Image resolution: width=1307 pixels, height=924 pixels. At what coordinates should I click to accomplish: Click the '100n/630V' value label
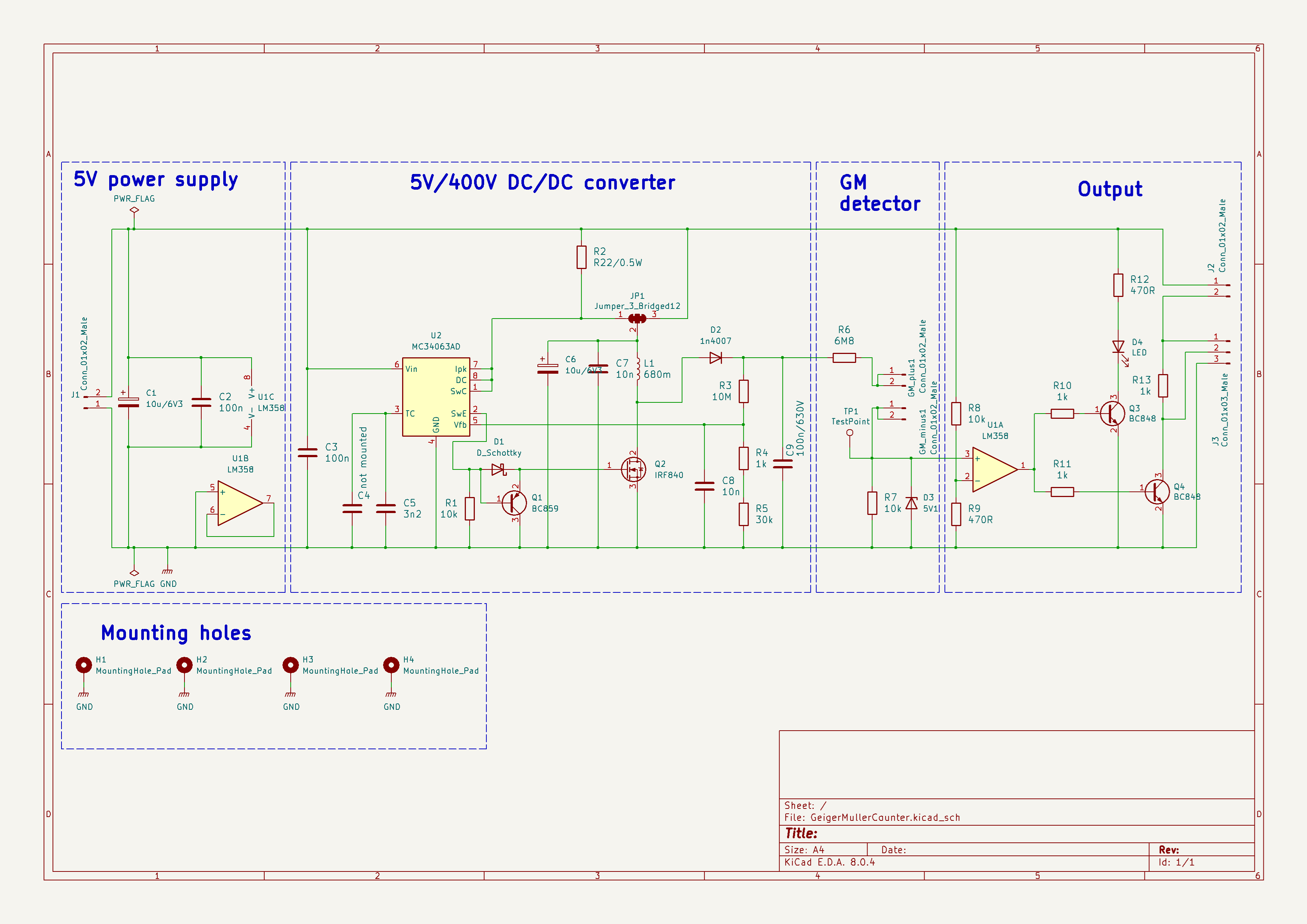click(800, 428)
